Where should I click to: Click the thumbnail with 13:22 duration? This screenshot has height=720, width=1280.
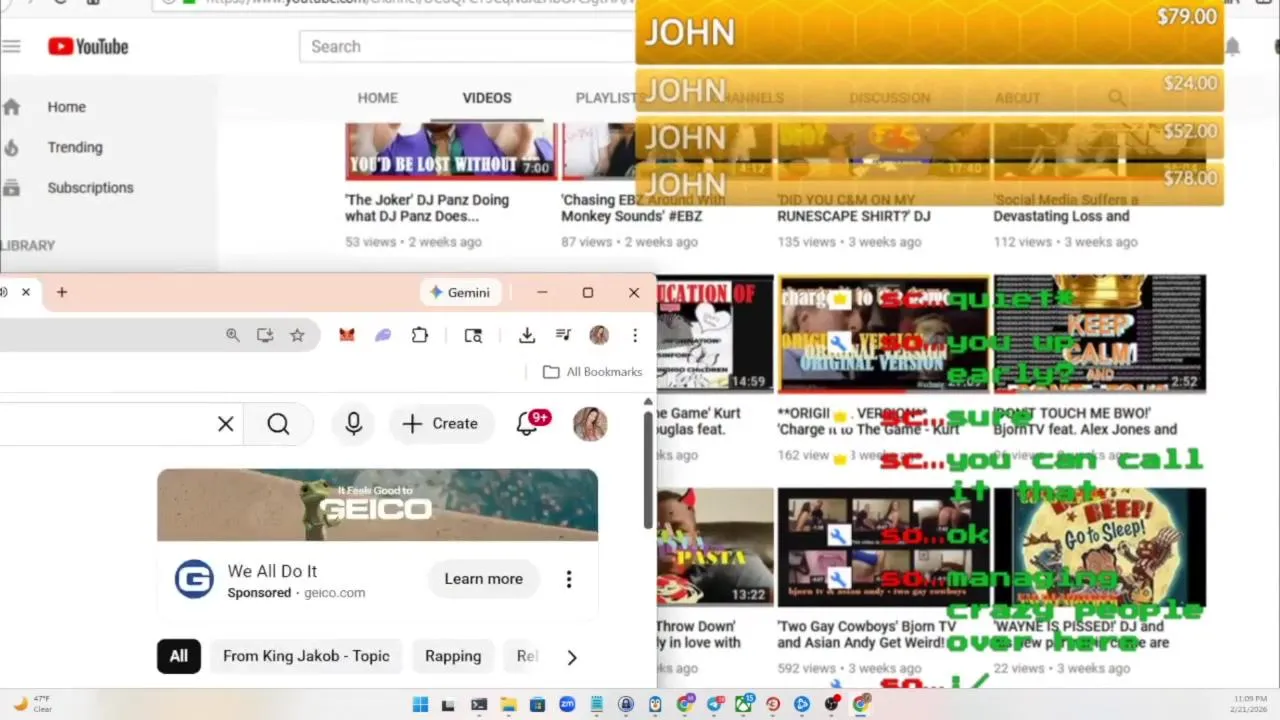click(x=715, y=547)
